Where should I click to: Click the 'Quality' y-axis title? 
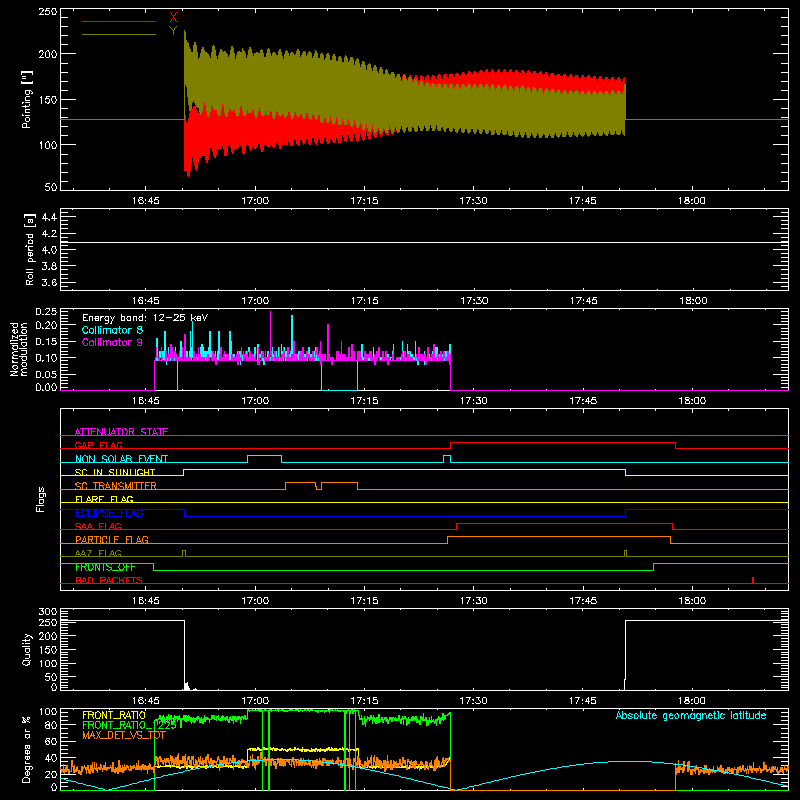click(x=27, y=649)
